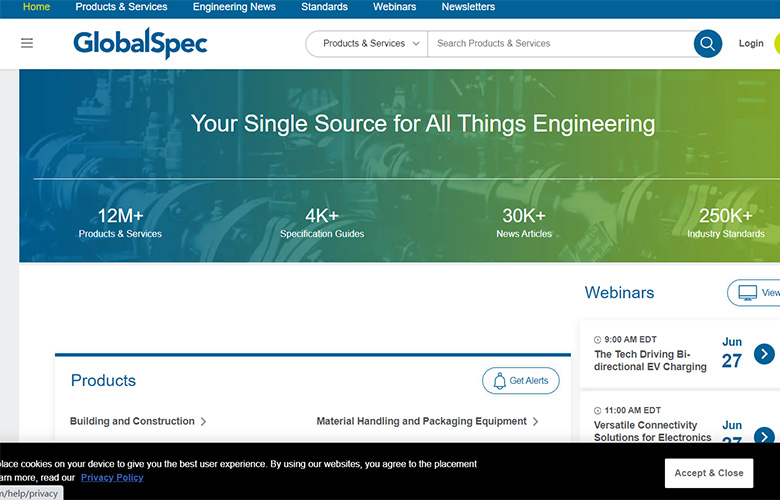This screenshot has width=780, height=500.
Task: Open the Privacy Policy link
Action: [x=112, y=478]
